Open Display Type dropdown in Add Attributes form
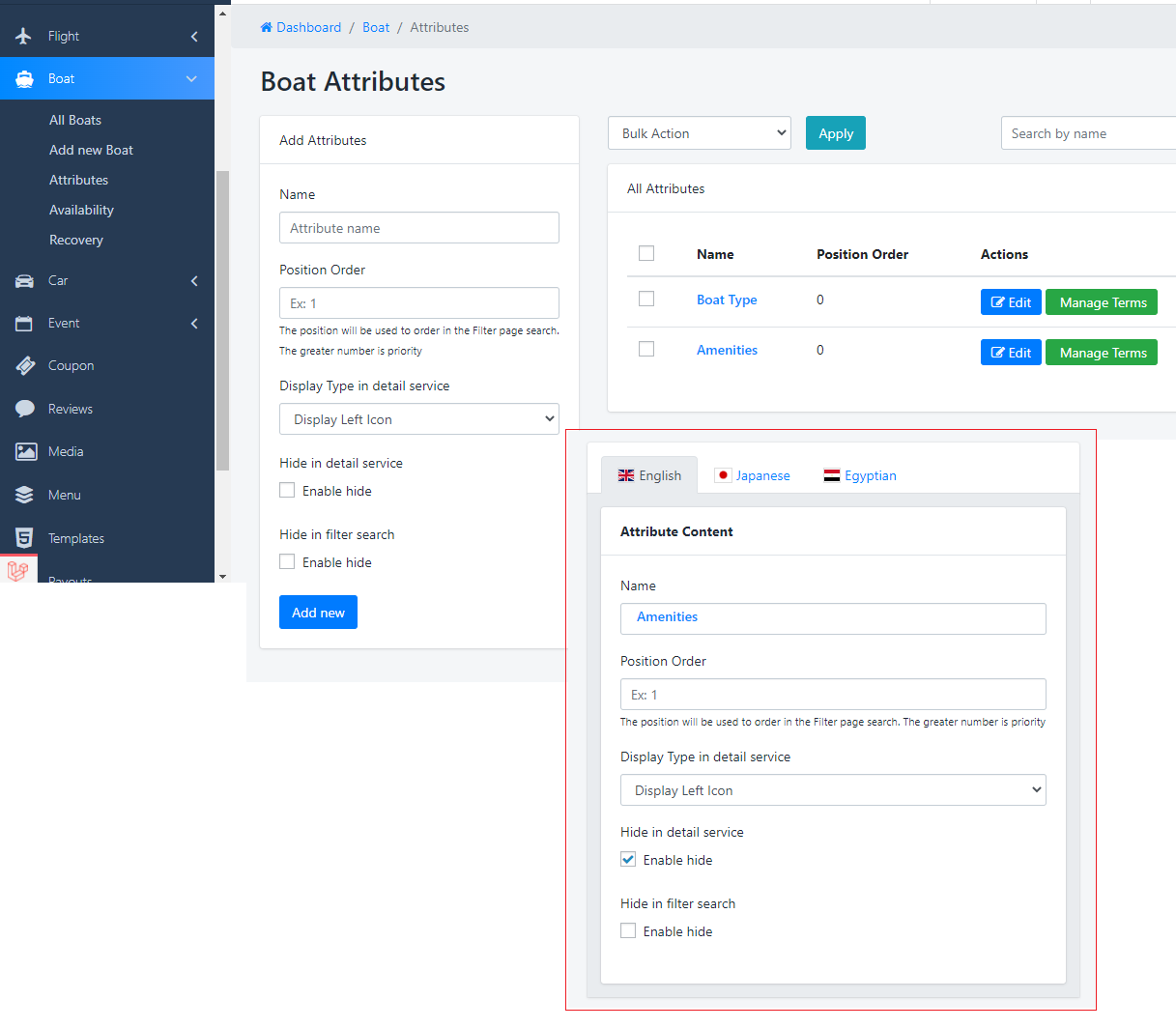The image size is (1176, 1028). [x=418, y=419]
